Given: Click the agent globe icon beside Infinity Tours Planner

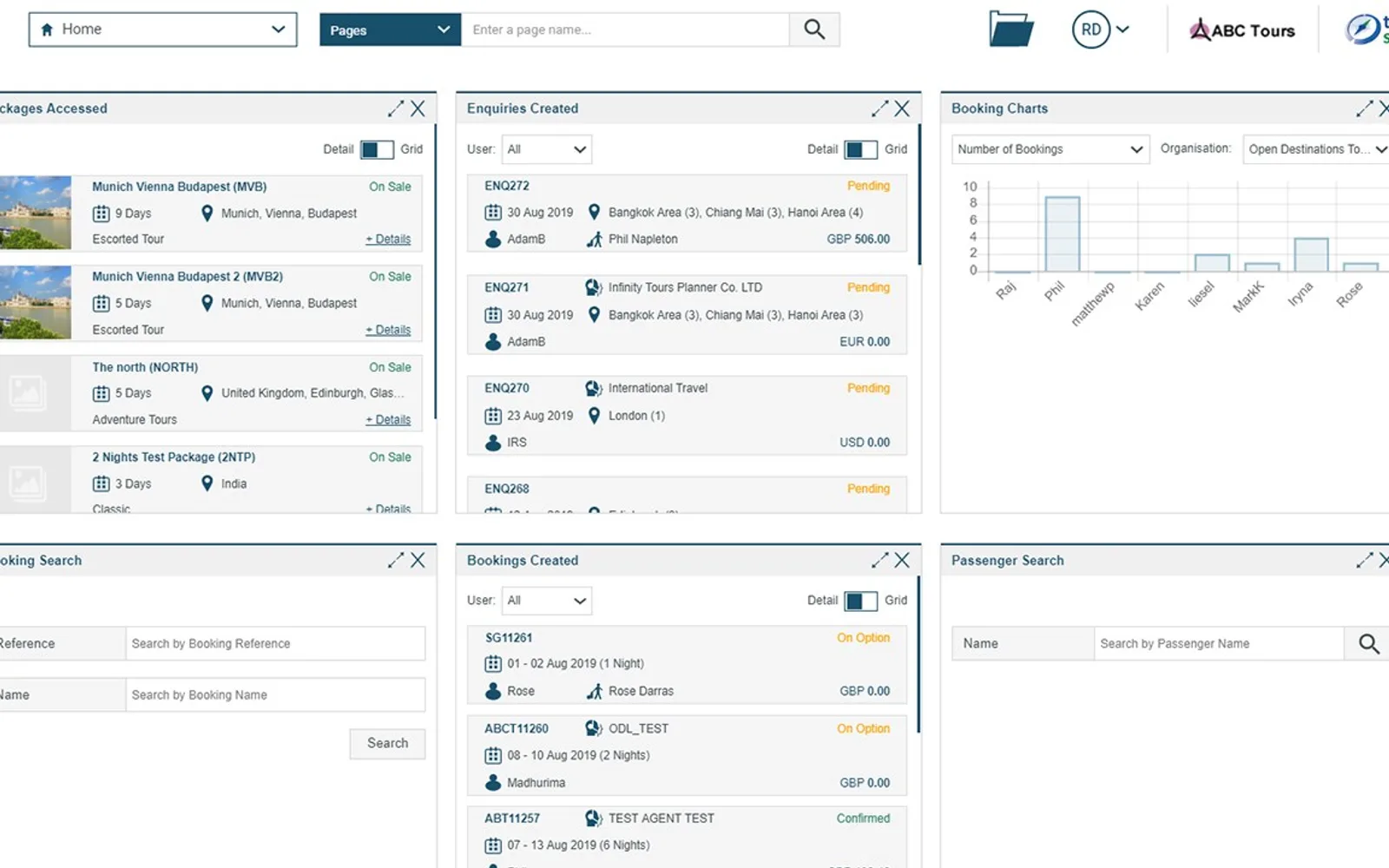Looking at the screenshot, I should point(594,287).
